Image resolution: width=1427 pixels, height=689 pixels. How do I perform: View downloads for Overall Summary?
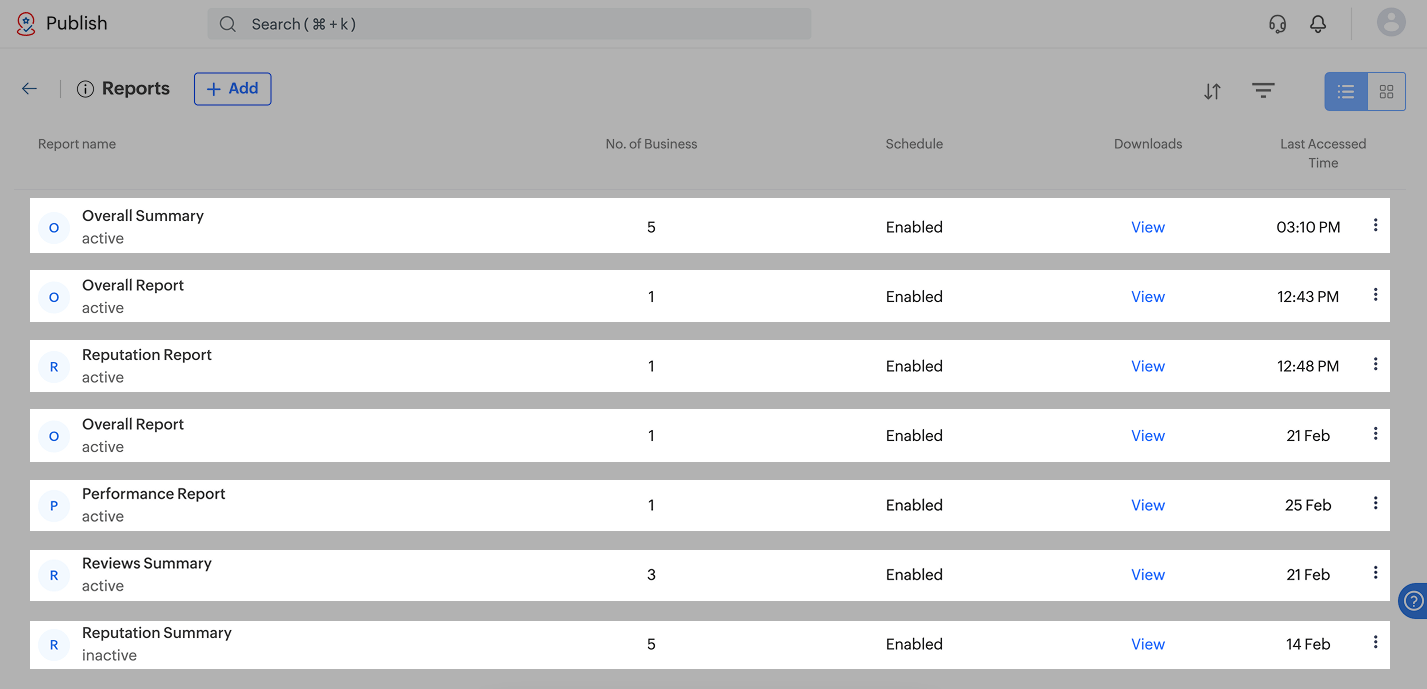[x=1147, y=227]
